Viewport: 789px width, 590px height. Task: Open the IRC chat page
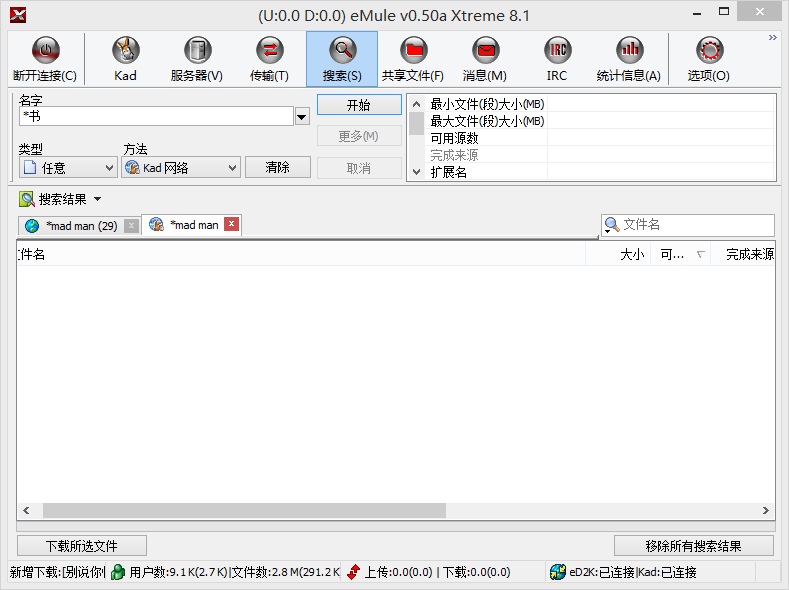557,59
